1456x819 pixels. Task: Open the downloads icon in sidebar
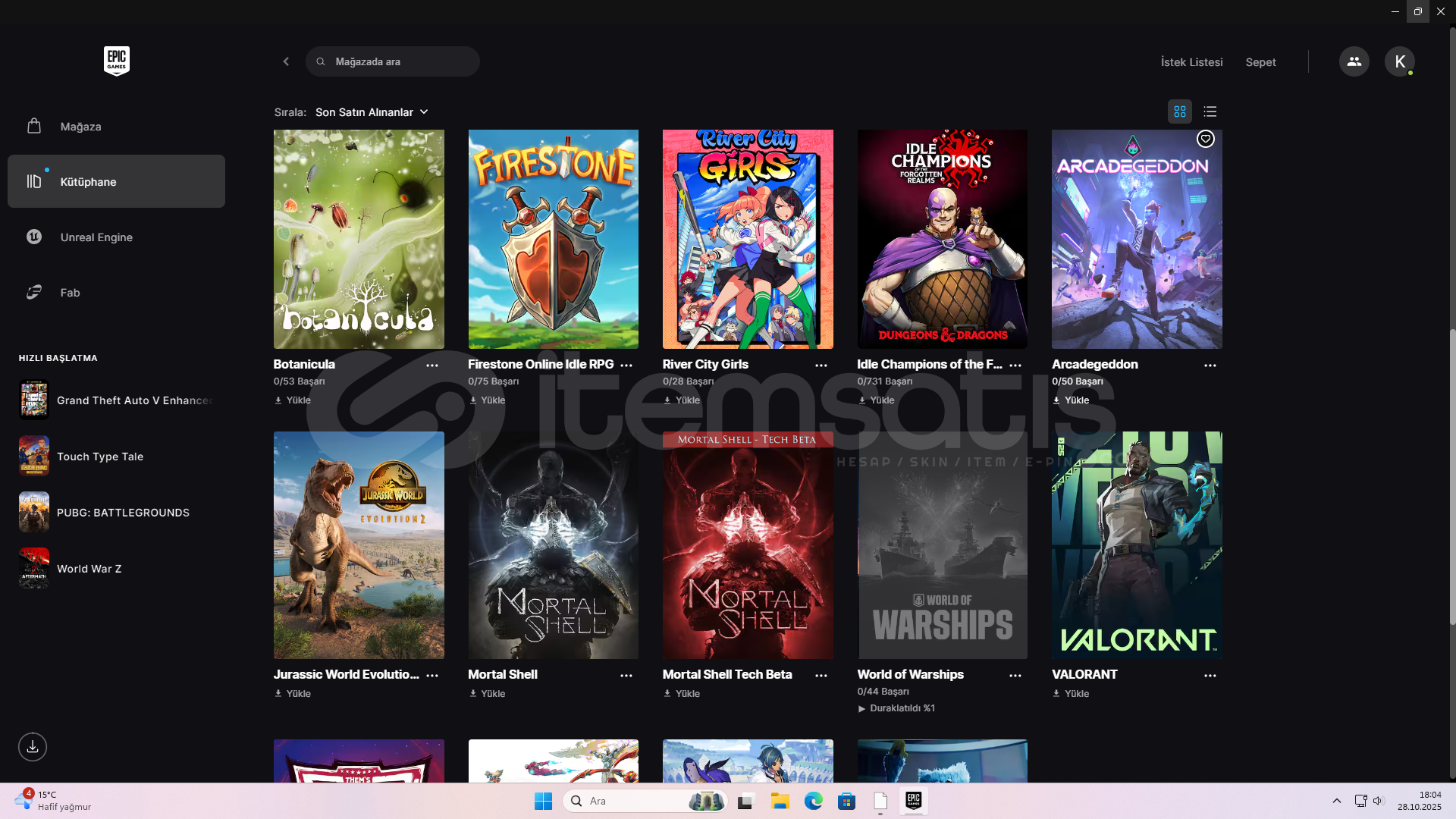[x=33, y=747]
